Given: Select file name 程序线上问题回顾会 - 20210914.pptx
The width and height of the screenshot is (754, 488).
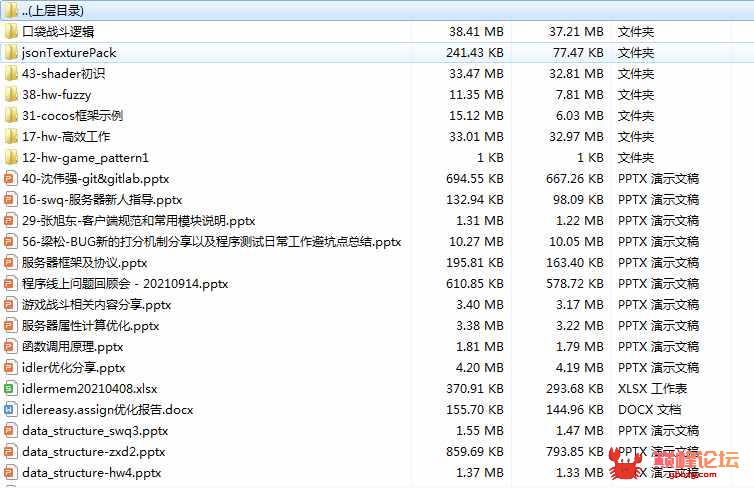Looking at the screenshot, I should (125, 284).
